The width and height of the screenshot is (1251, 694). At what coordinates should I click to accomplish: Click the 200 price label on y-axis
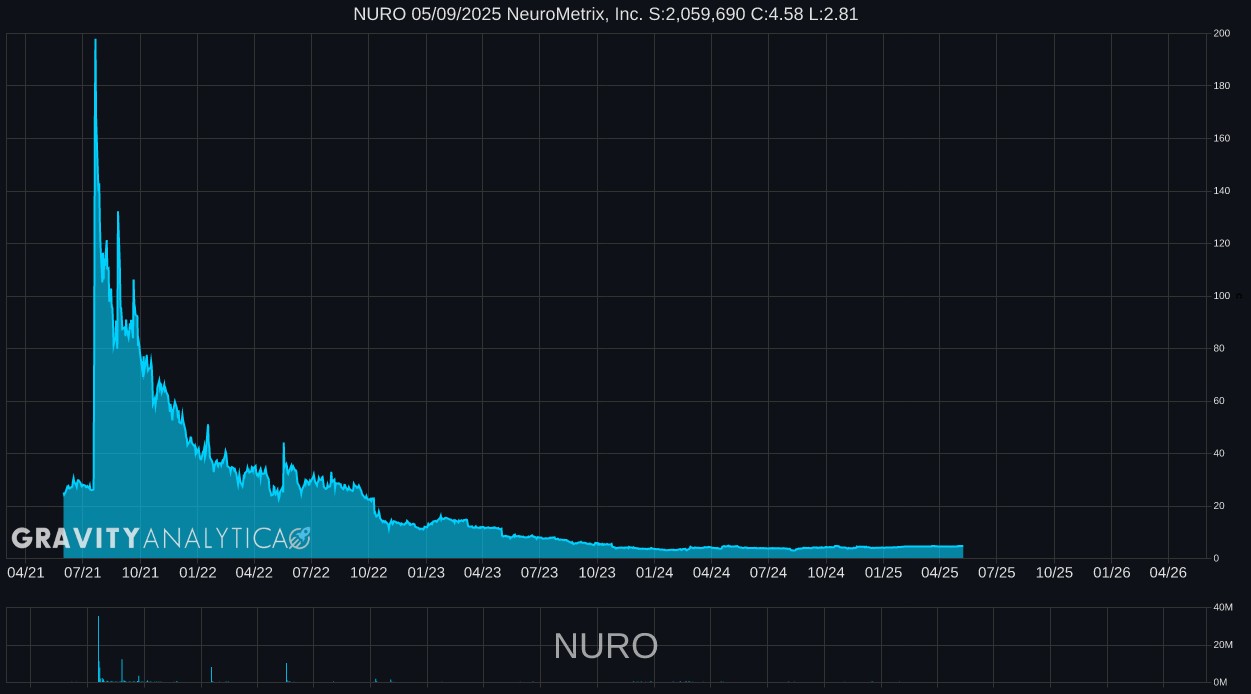coord(1222,34)
